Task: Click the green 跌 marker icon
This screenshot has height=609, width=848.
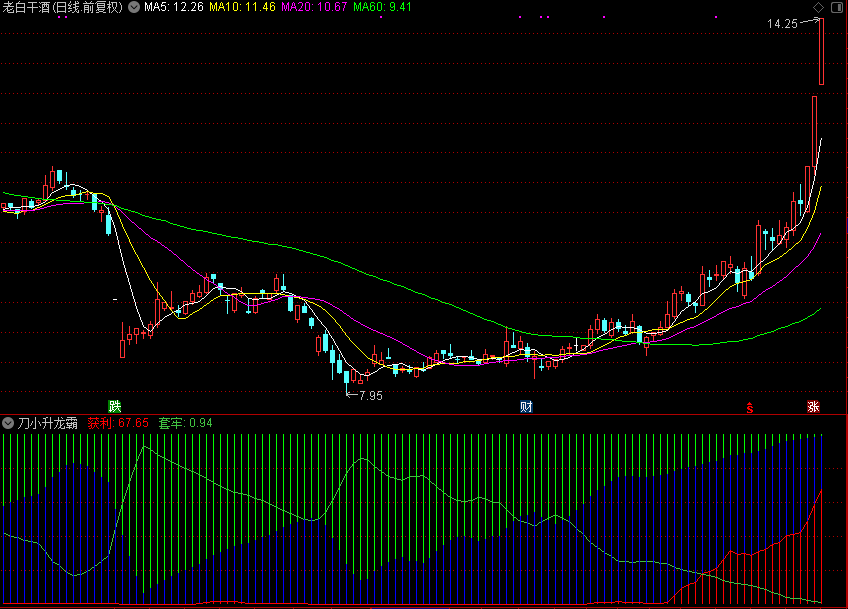Action: (115, 406)
